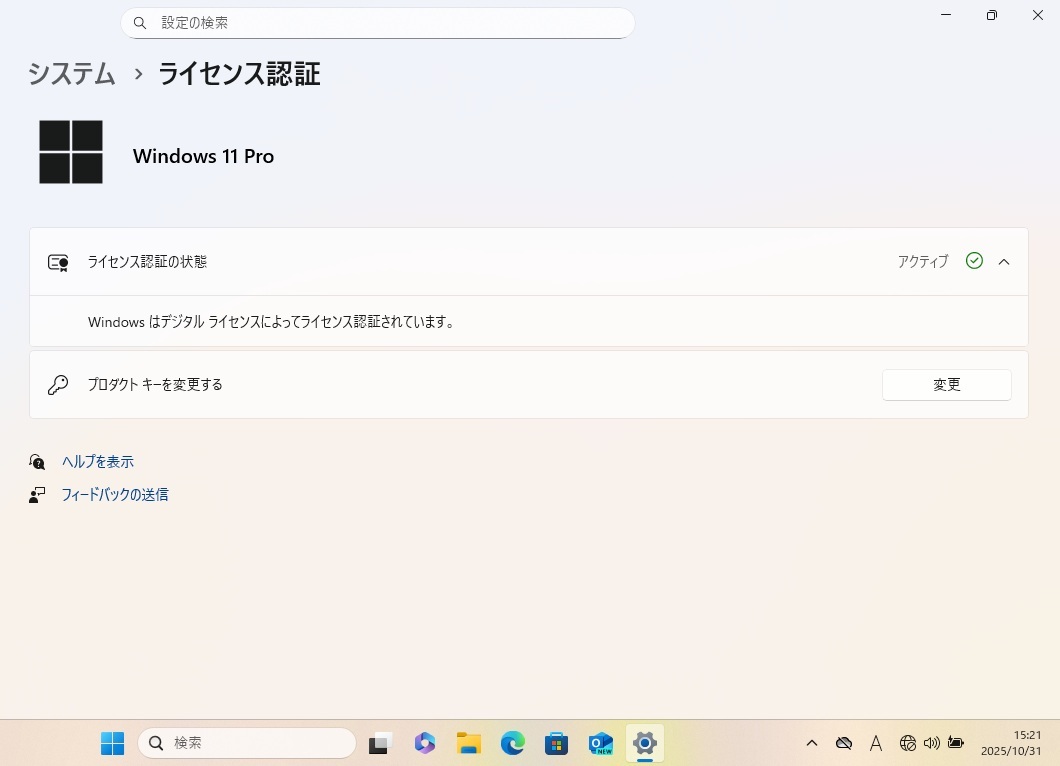This screenshot has width=1060, height=766.
Task: Click the help headset icon
Action: pyautogui.click(x=37, y=462)
